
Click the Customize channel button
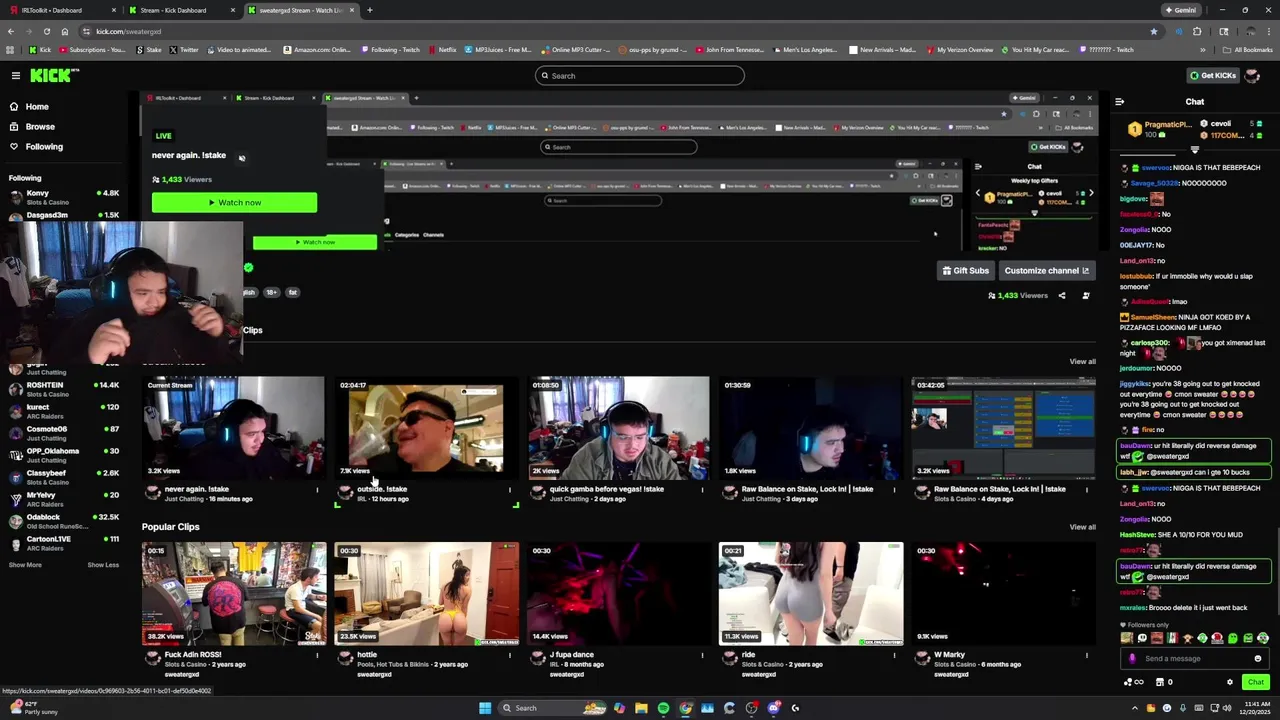click(x=1046, y=271)
